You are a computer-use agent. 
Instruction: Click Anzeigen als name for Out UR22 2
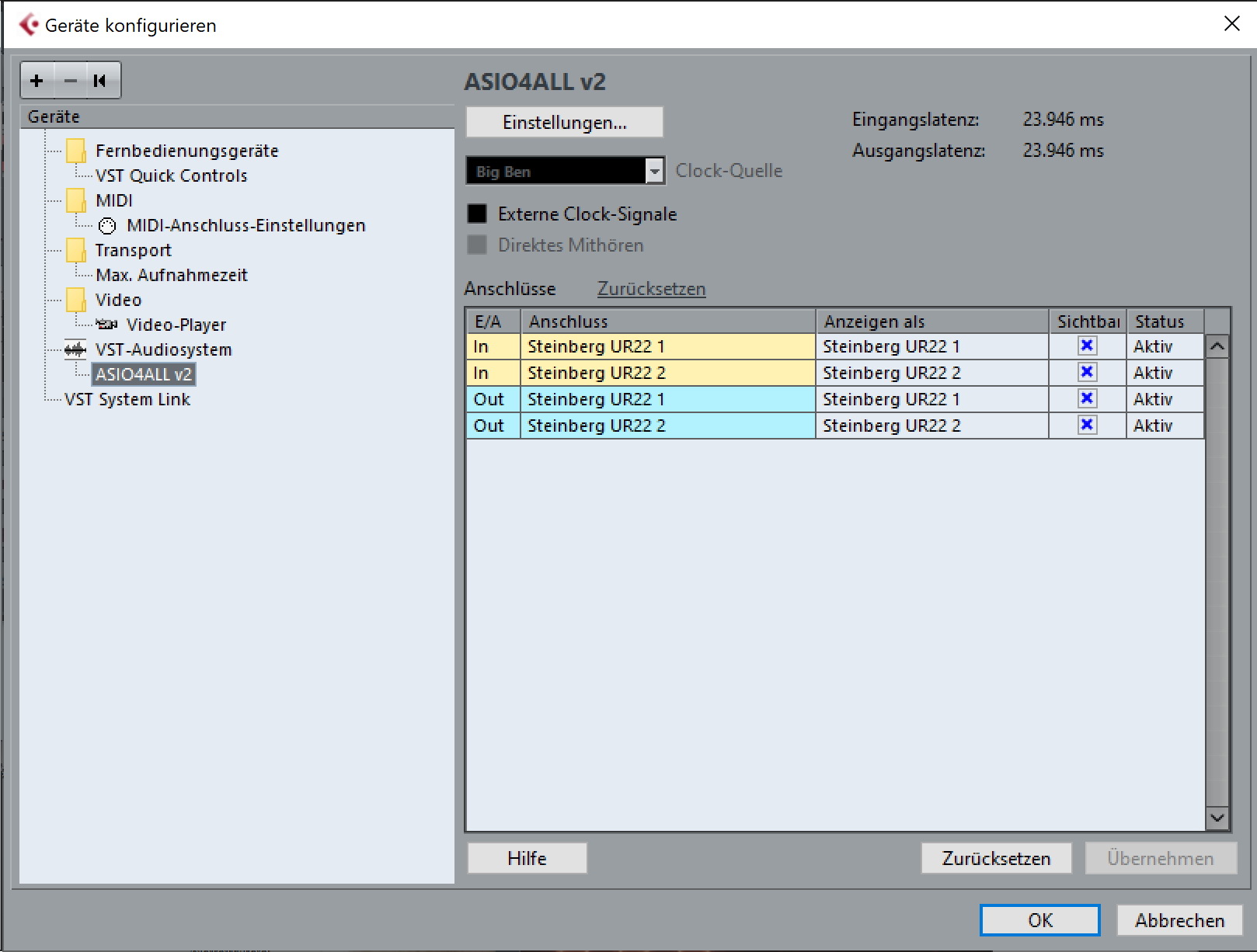click(x=932, y=426)
